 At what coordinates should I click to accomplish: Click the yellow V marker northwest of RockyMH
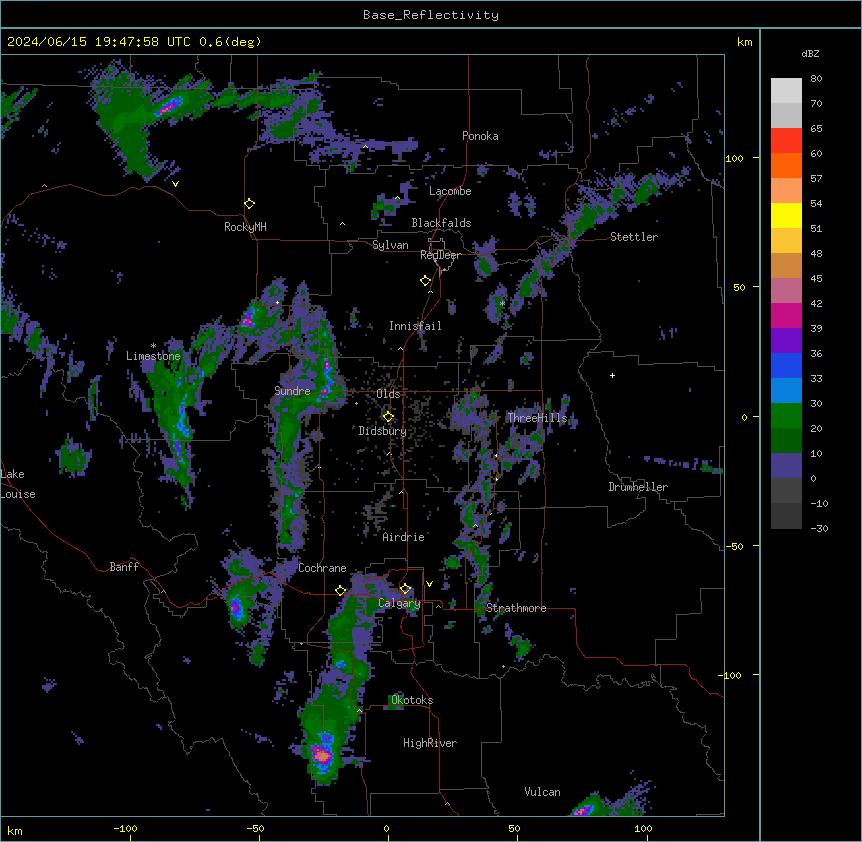[x=175, y=184]
